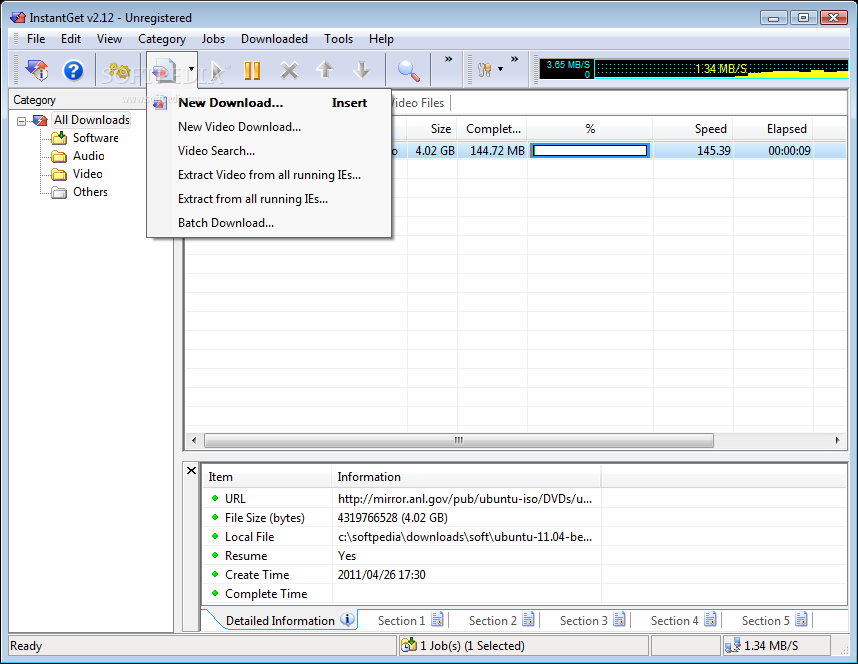Image resolution: width=858 pixels, height=664 pixels.
Task: Sort by the Size column header
Action: coord(432,129)
